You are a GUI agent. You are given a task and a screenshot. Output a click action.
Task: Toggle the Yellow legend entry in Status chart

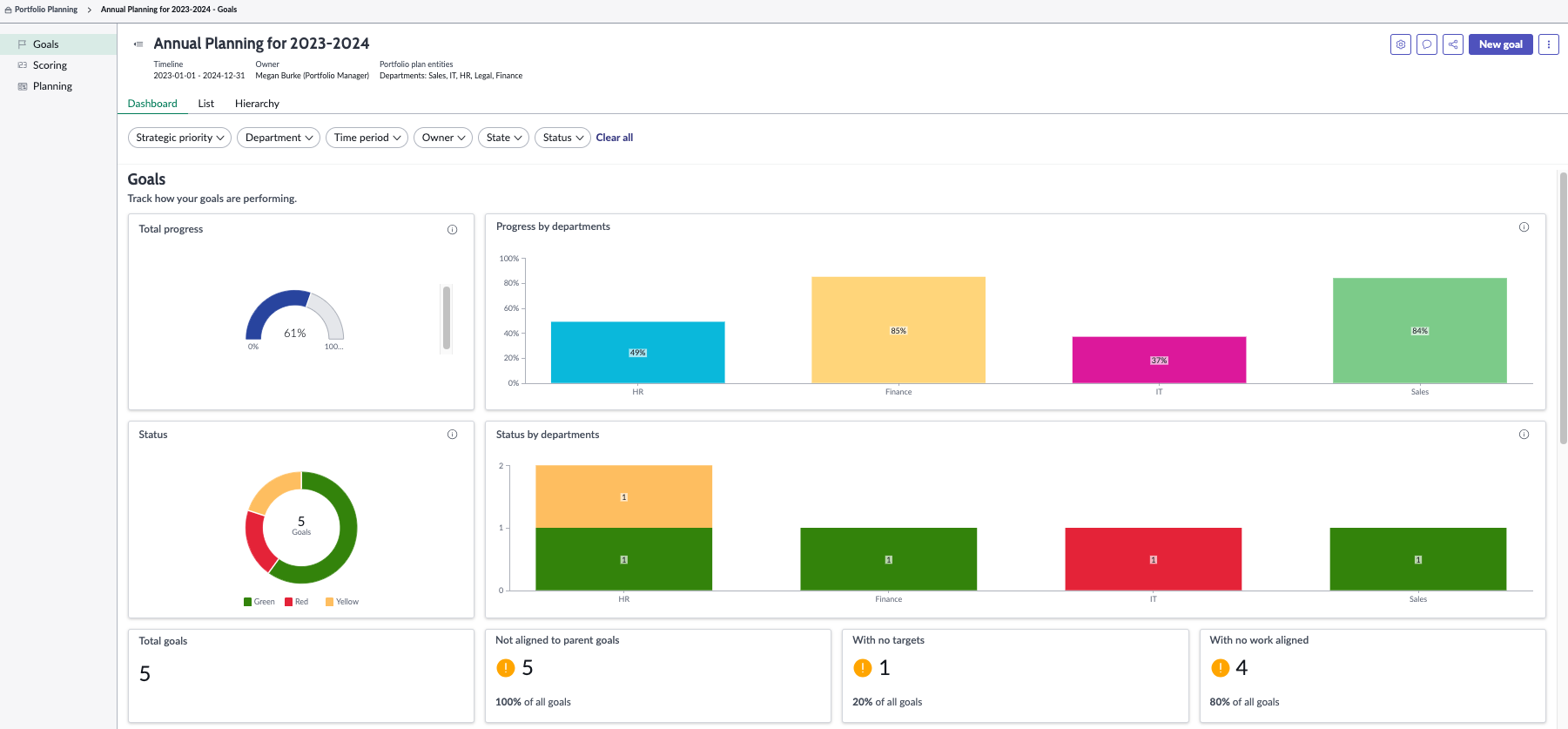coord(342,602)
